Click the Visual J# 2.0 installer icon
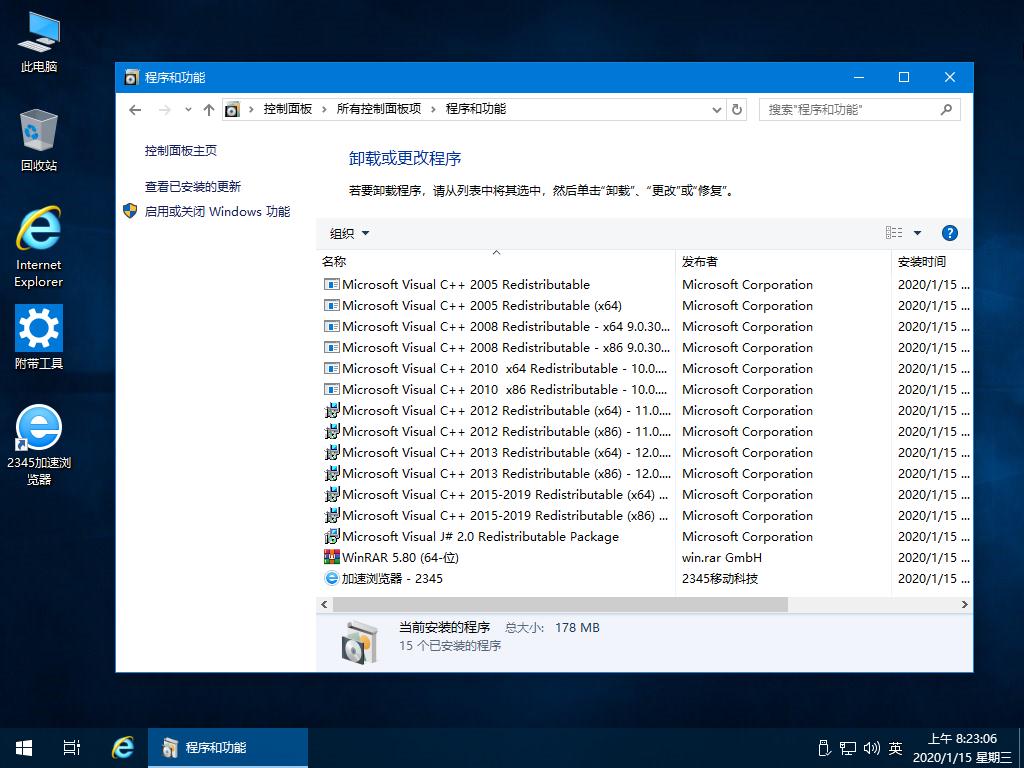1024x768 pixels. click(332, 536)
